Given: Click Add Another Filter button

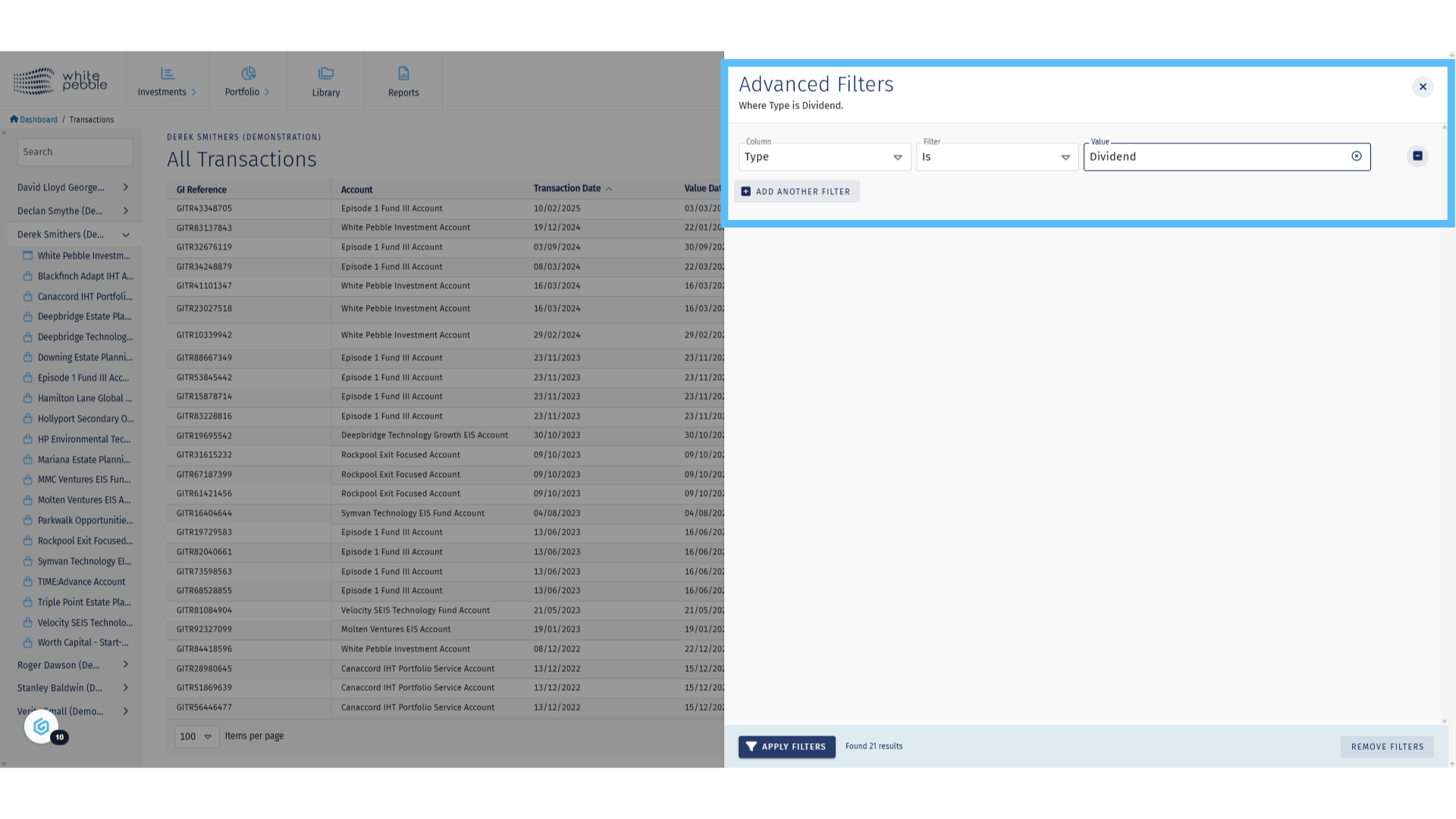Looking at the screenshot, I should click(x=796, y=192).
